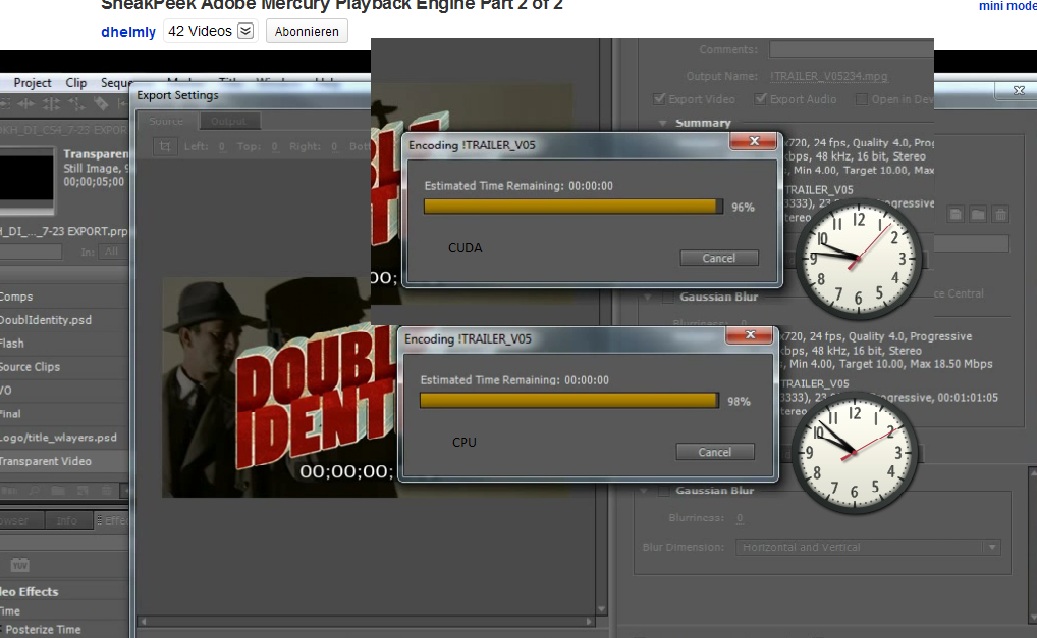Toggle the Open in Device Central checkbox

(862, 99)
